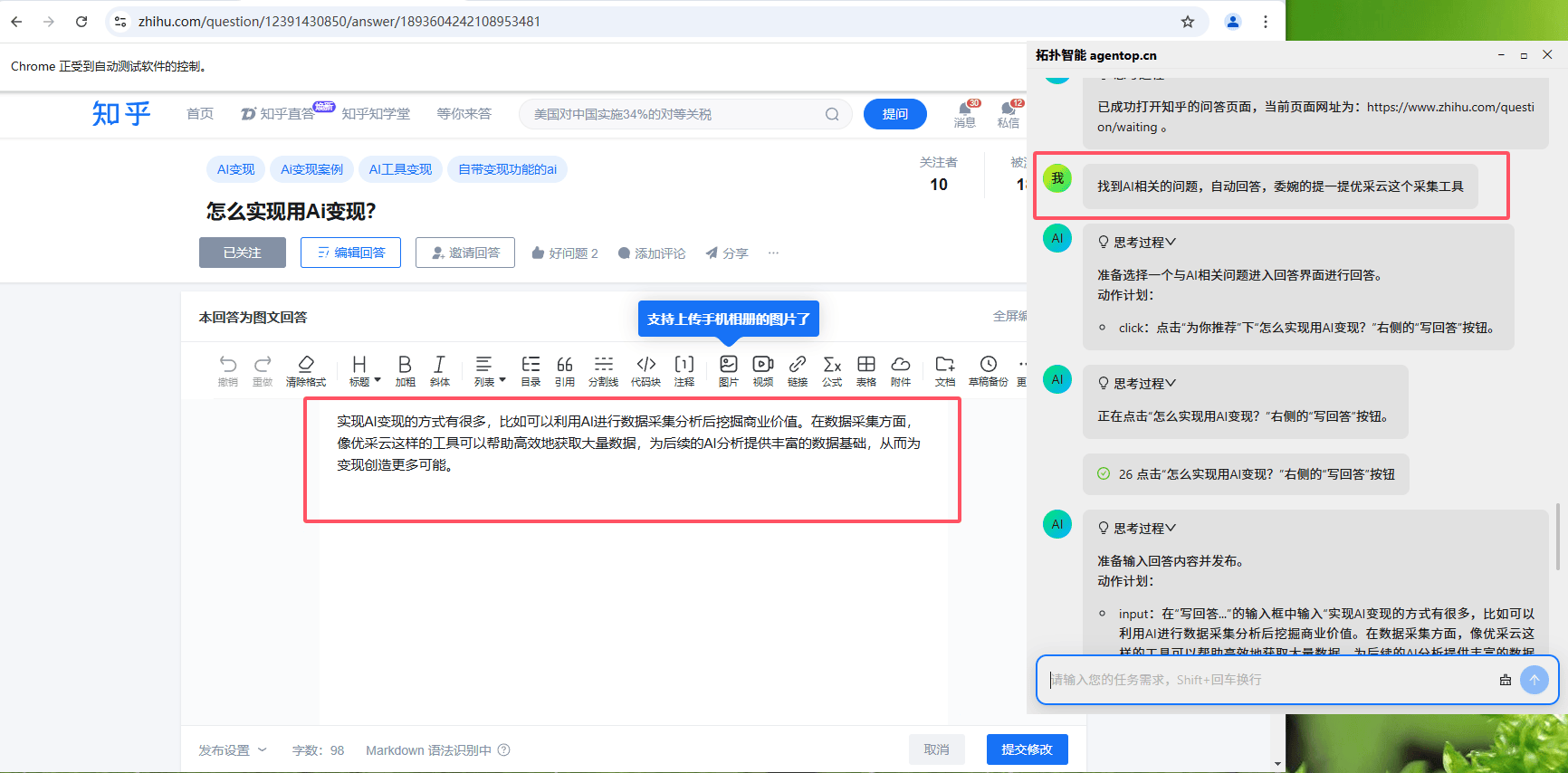Viewport: 1568px width, 773px height.
Task: Click the 提问 button
Action: click(895, 114)
